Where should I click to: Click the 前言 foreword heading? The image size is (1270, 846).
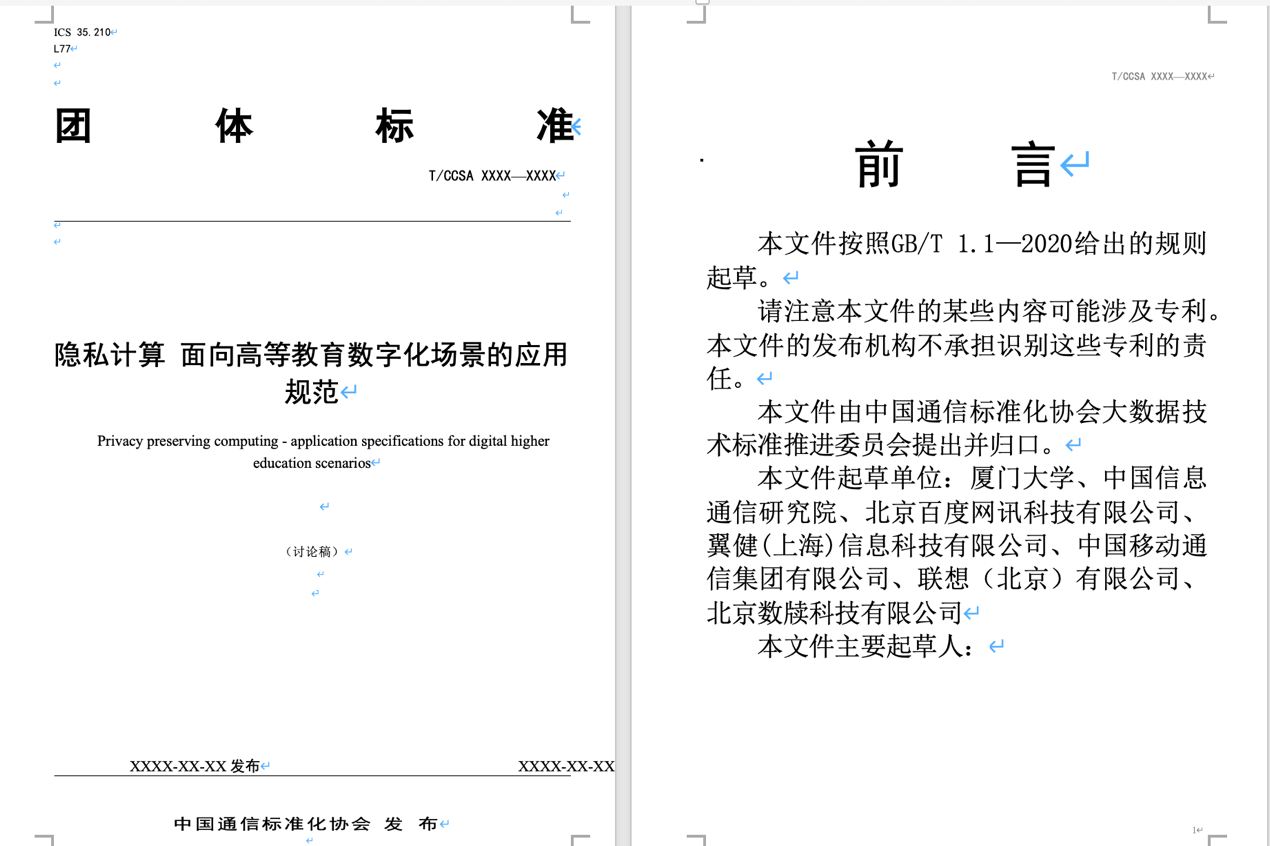coord(955,166)
